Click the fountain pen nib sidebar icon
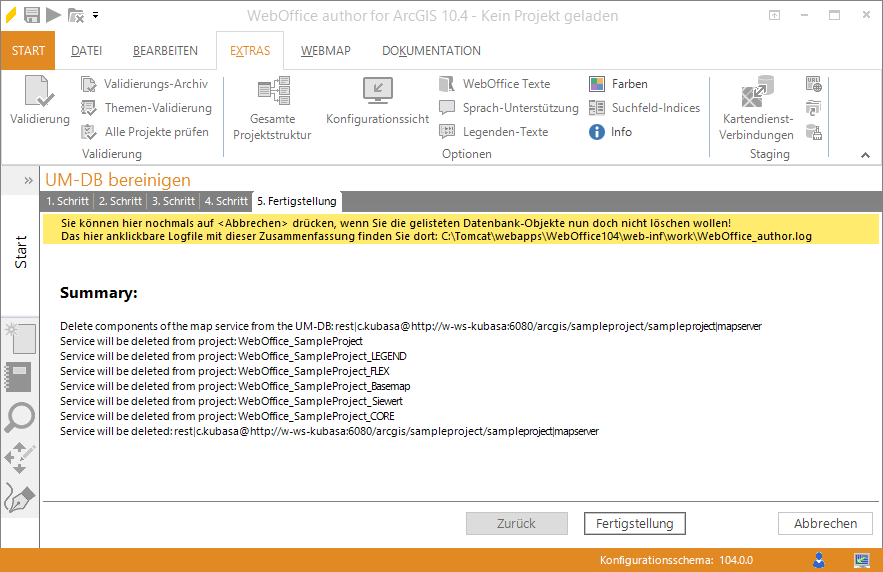Image resolution: width=883 pixels, height=572 pixels. [x=20, y=498]
